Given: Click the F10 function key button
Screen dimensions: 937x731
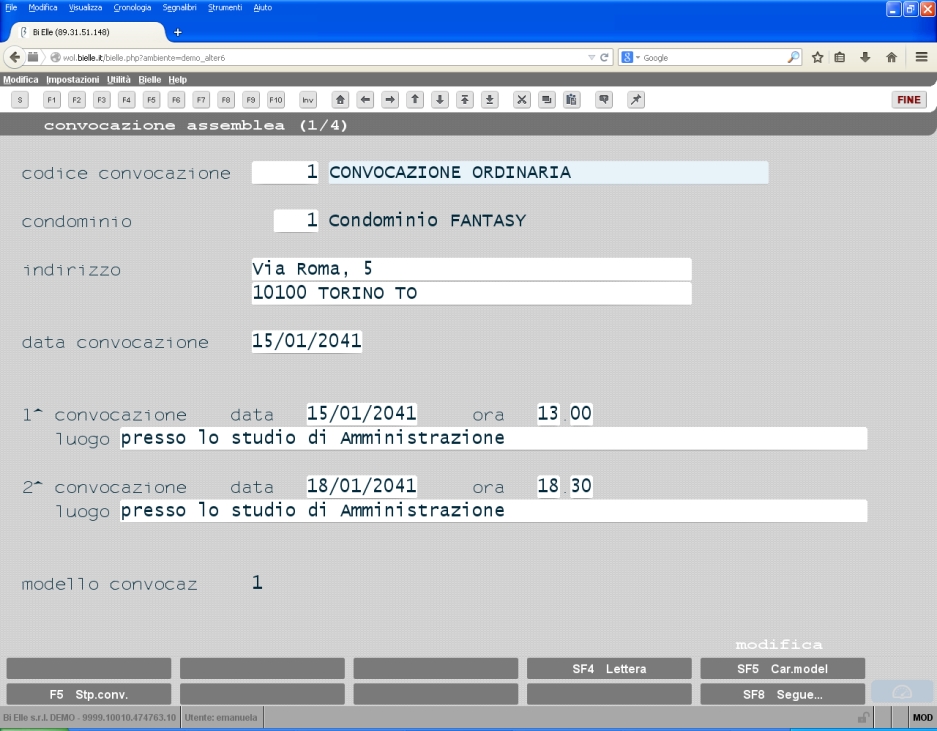Looking at the screenshot, I should click(275, 100).
